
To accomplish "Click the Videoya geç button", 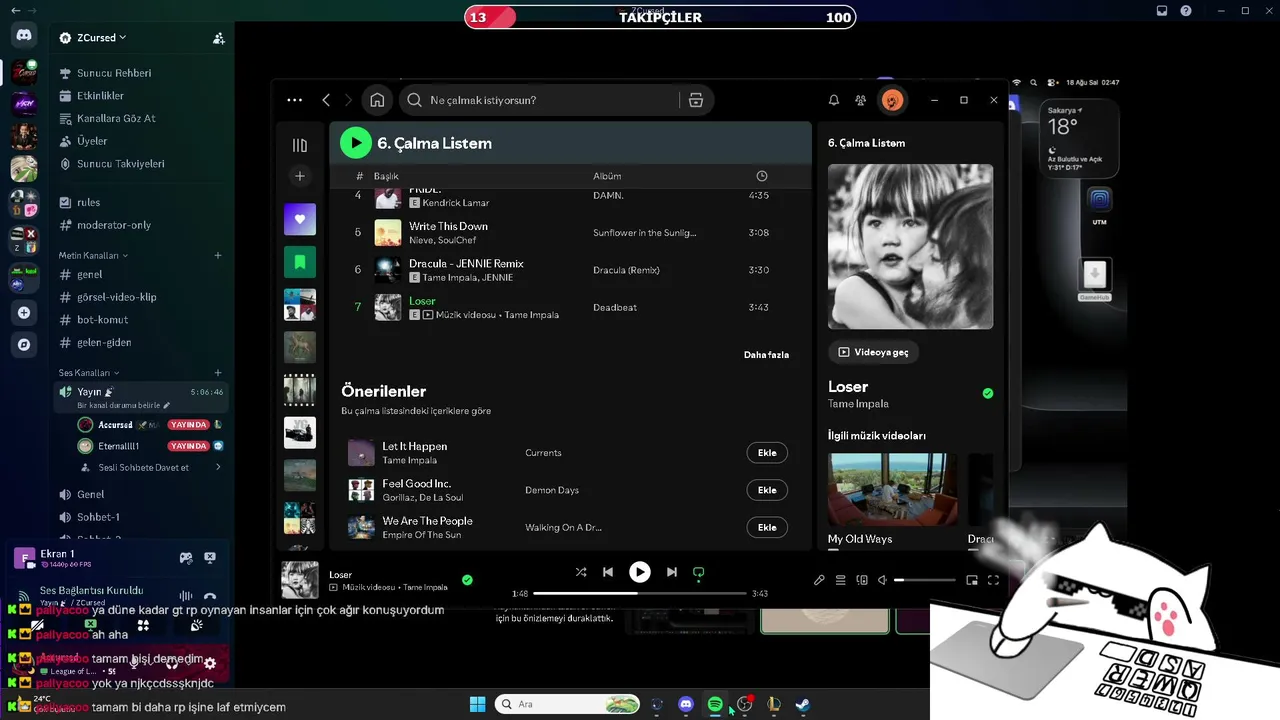I will pos(874,352).
